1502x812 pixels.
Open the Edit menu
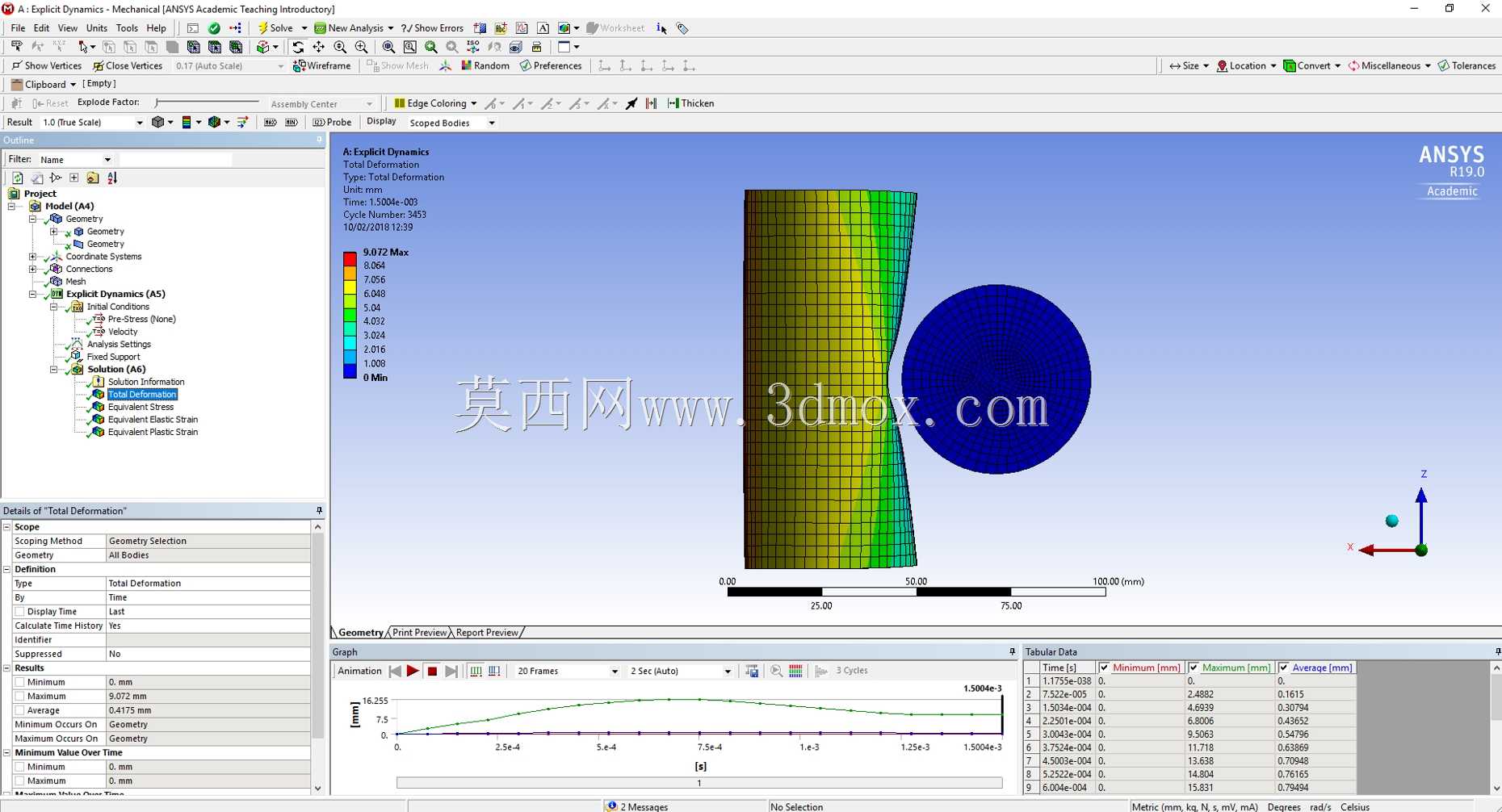click(x=41, y=28)
